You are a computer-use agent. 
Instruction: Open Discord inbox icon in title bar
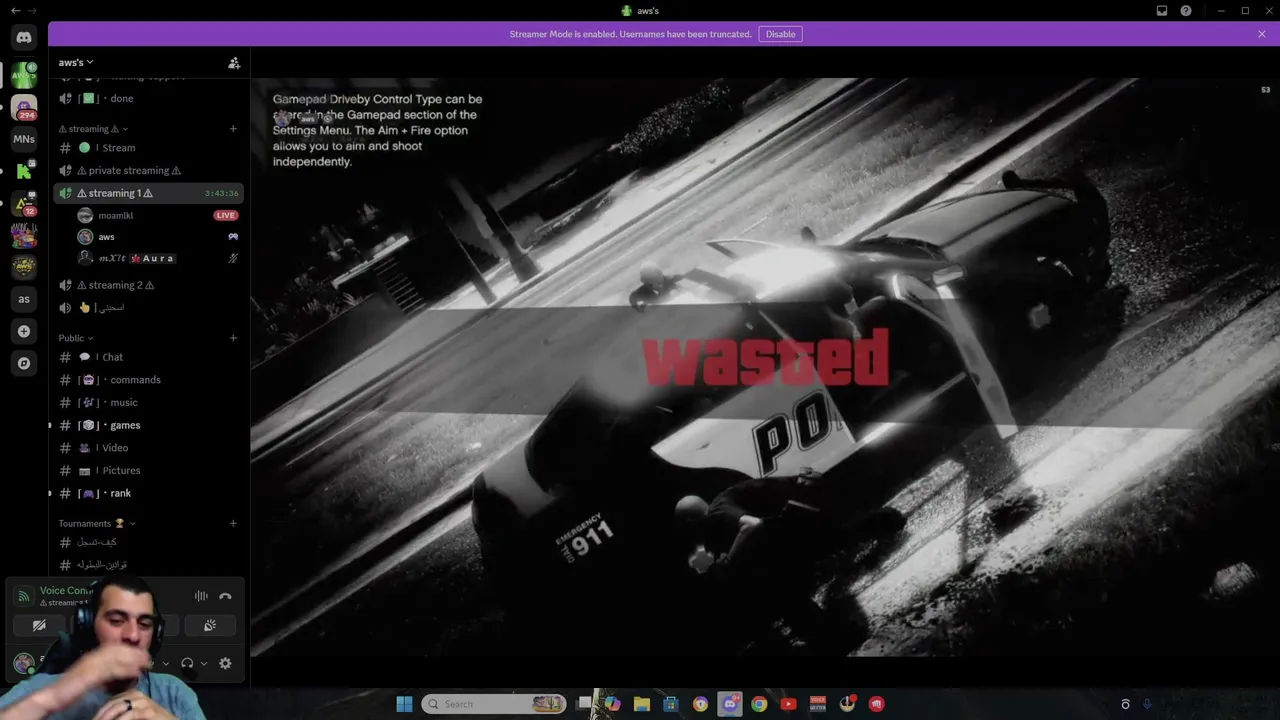[x=1162, y=11]
